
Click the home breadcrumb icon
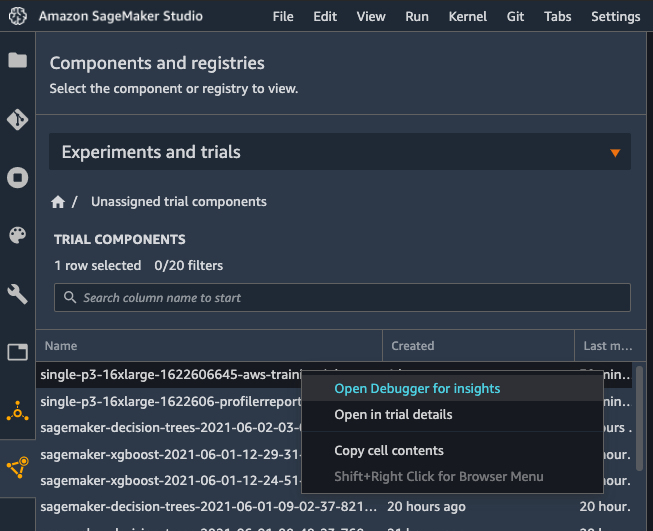point(58,202)
